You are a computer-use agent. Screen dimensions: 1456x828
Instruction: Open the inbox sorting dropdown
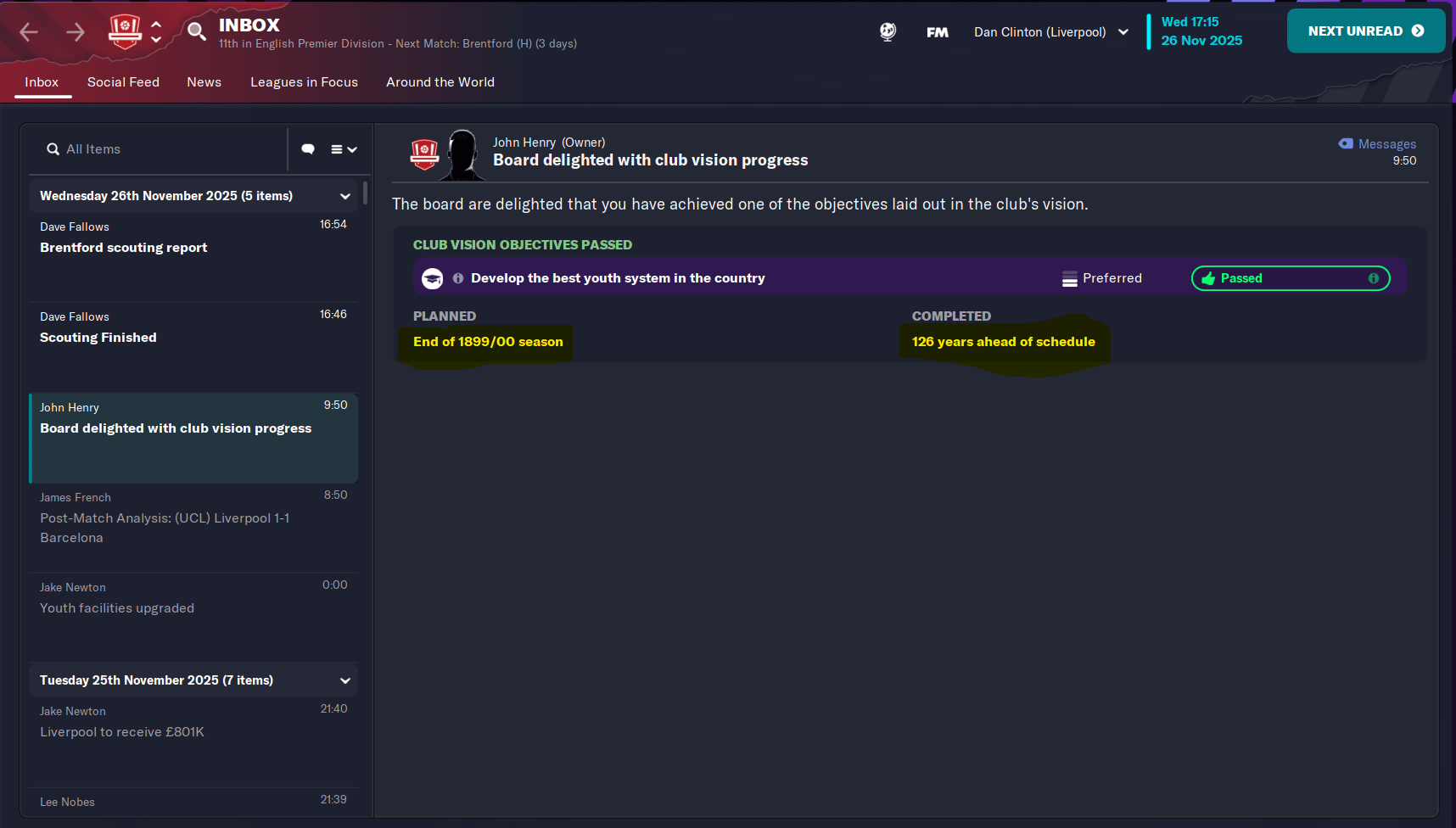pos(343,148)
